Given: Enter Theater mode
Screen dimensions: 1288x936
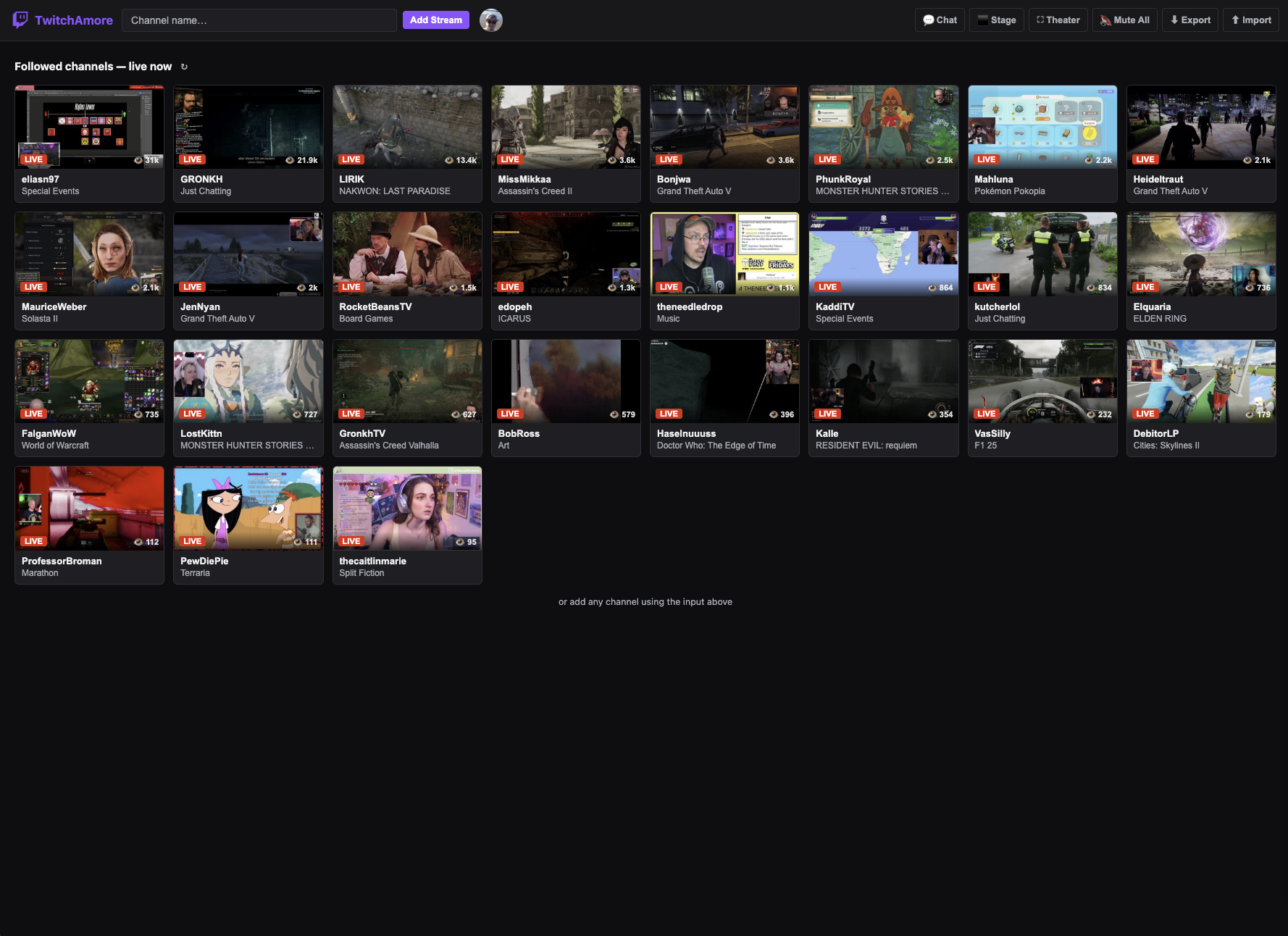Looking at the screenshot, I should coord(1040,20).
